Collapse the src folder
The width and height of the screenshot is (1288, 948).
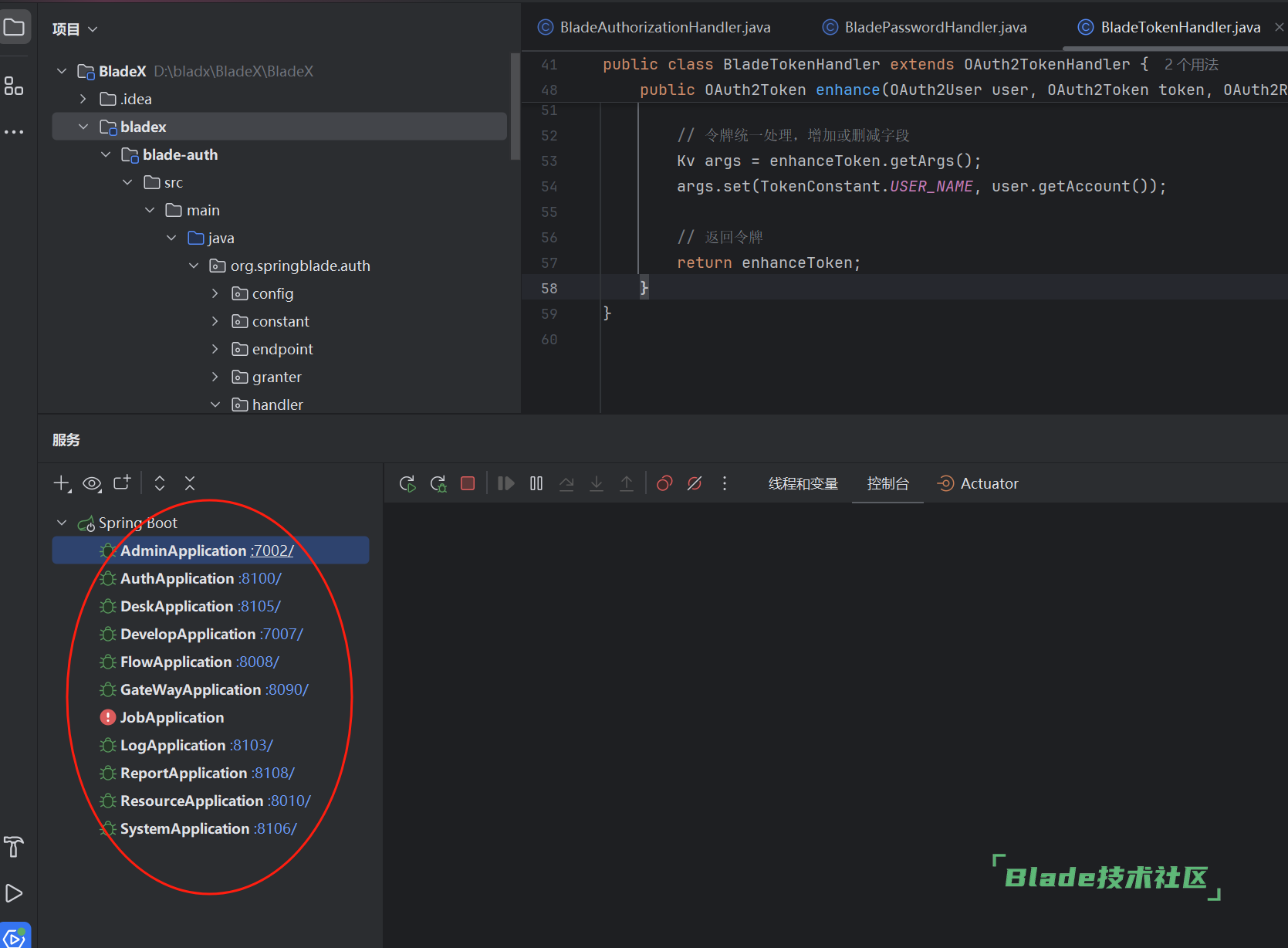127,182
